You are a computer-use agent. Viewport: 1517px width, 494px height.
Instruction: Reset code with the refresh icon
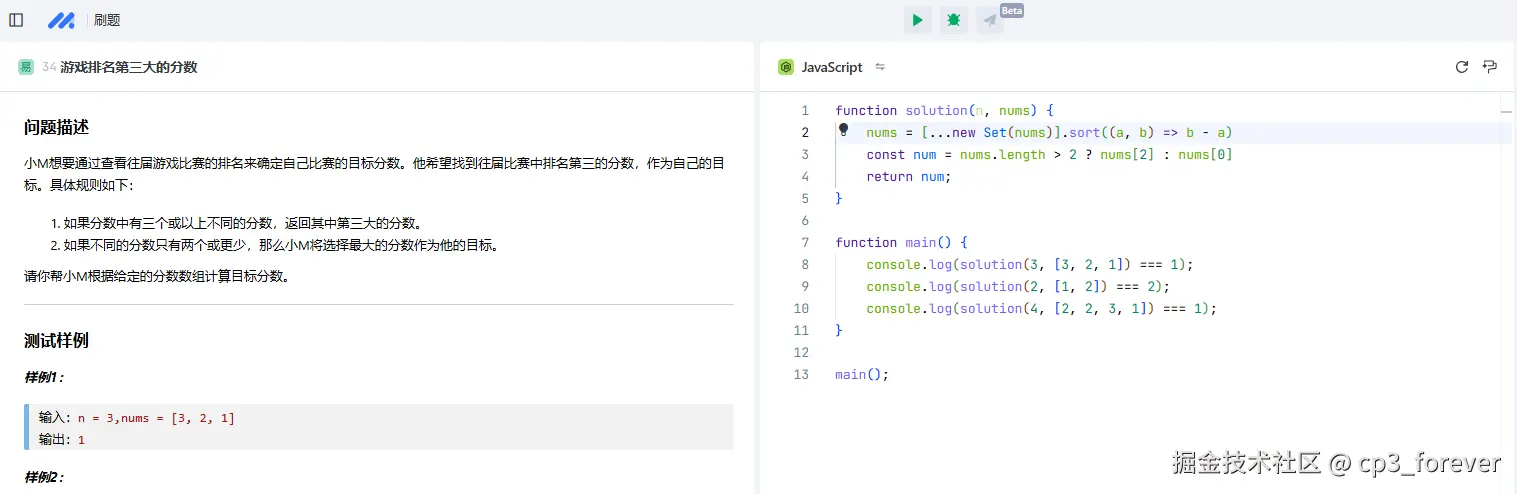pyautogui.click(x=1461, y=67)
